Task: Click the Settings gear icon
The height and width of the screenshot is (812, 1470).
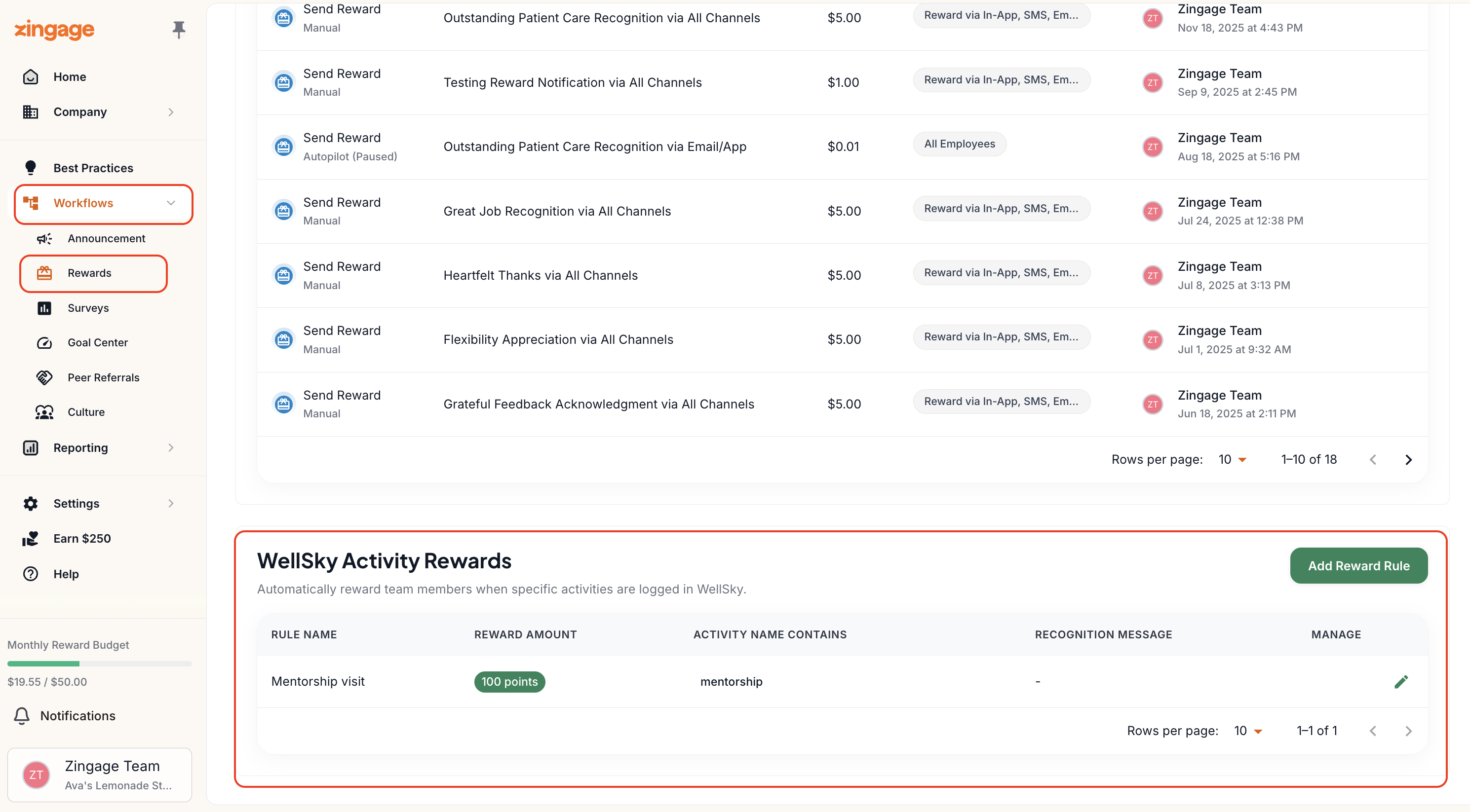Action: click(31, 504)
